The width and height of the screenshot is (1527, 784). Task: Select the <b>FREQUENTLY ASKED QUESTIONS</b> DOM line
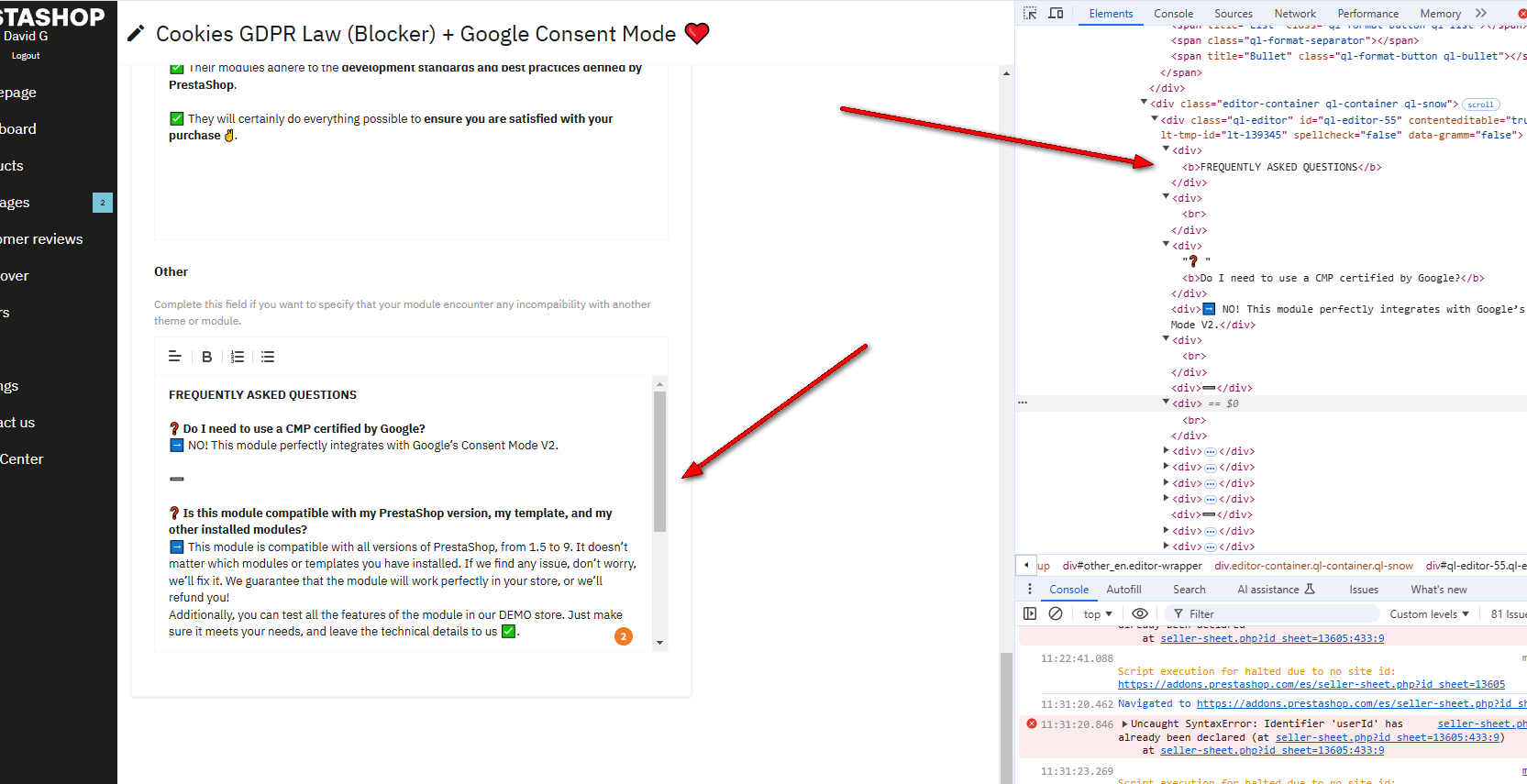click(x=1281, y=167)
